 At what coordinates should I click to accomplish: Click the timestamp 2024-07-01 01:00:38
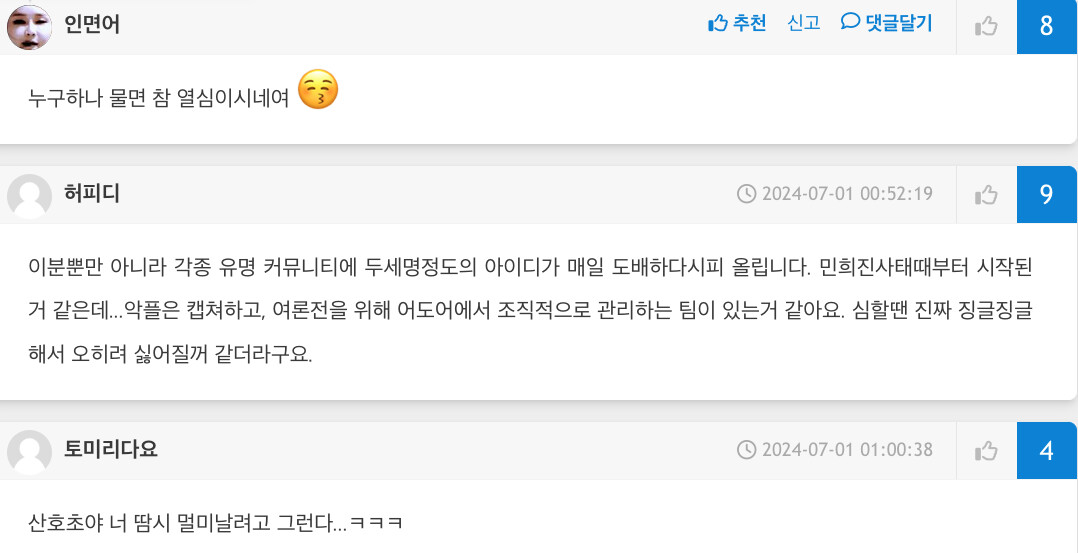pos(847,450)
